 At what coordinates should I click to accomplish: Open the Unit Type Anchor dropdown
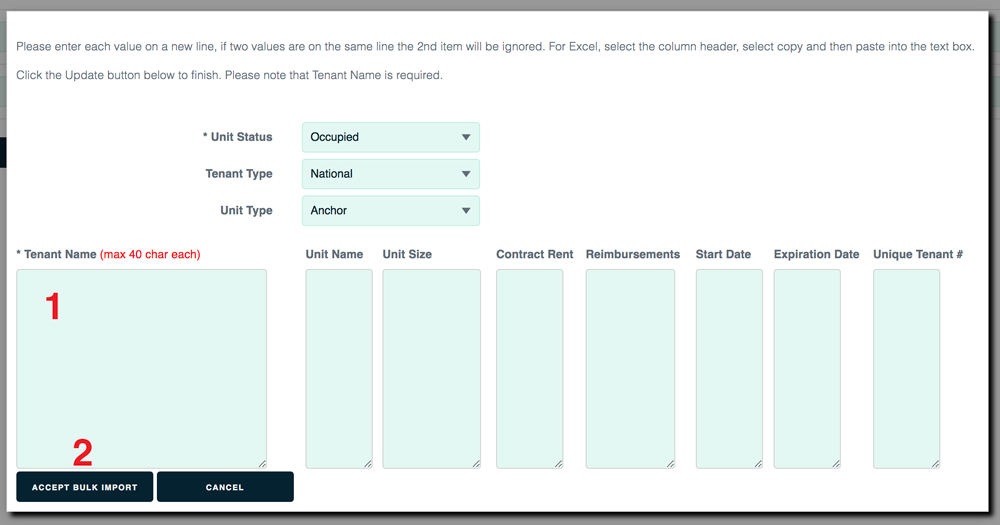(x=390, y=211)
